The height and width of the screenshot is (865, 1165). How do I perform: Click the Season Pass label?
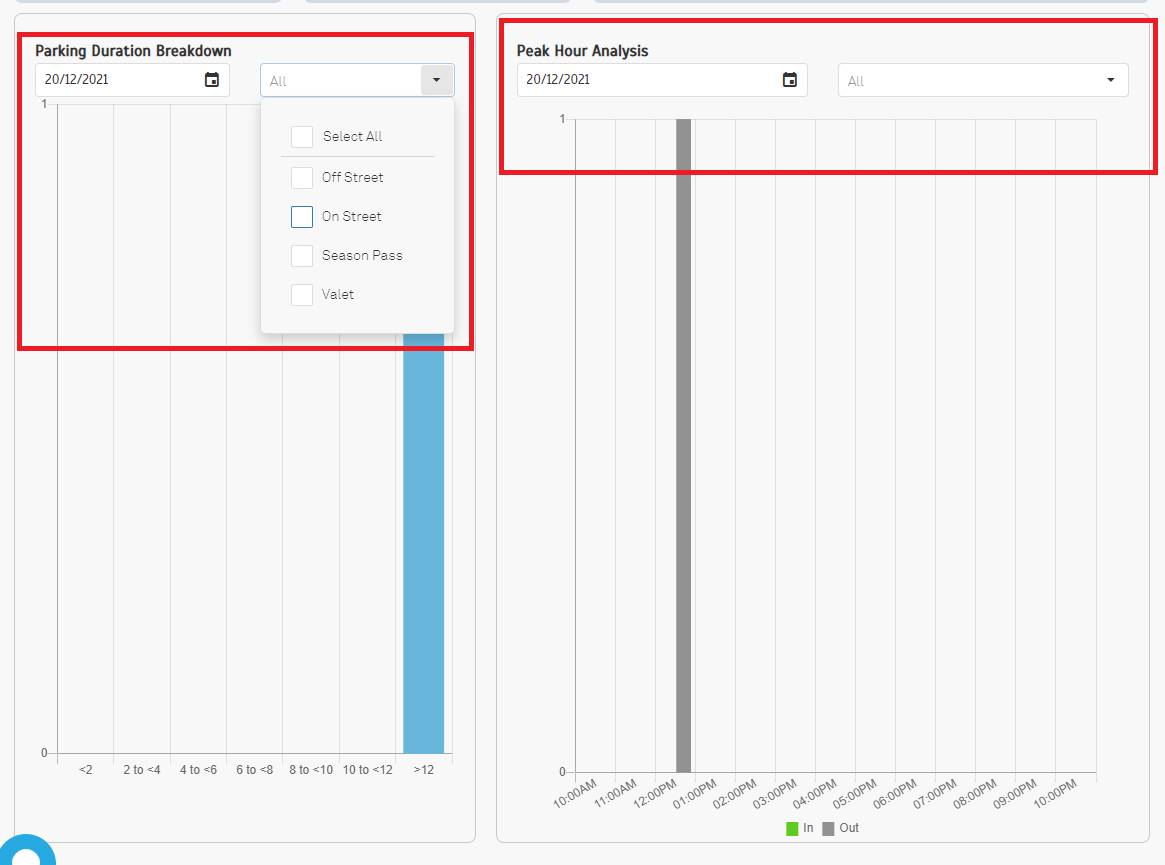click(362, 256)
